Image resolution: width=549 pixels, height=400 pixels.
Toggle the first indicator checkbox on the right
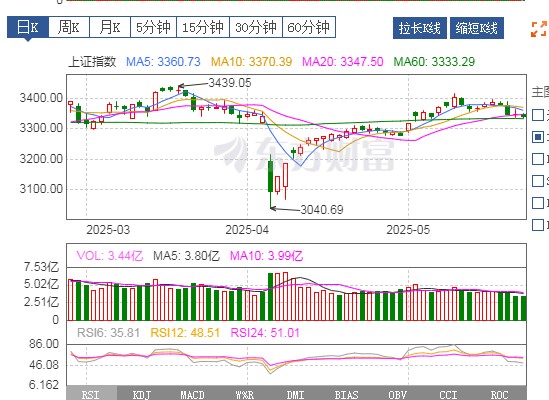pyautogui.click(x=538, y=115)
